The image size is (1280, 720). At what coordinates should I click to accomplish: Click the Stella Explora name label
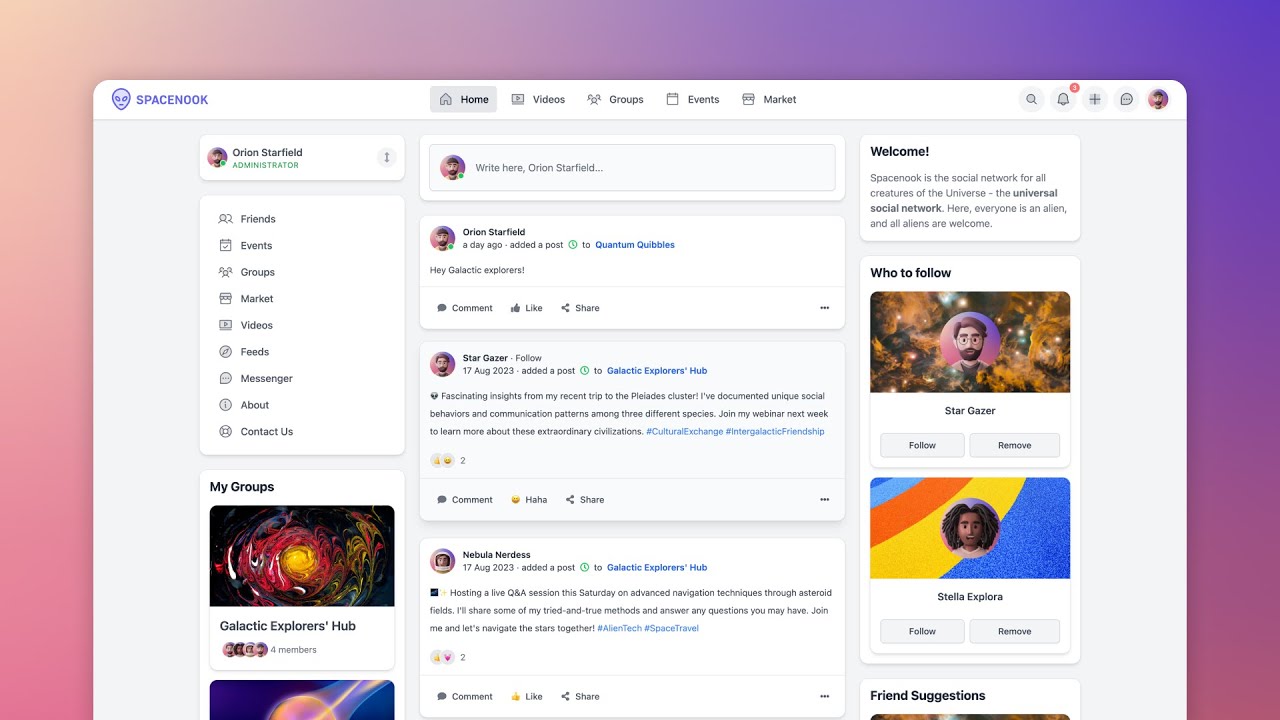pyautogui.click(x=970, y=597)
